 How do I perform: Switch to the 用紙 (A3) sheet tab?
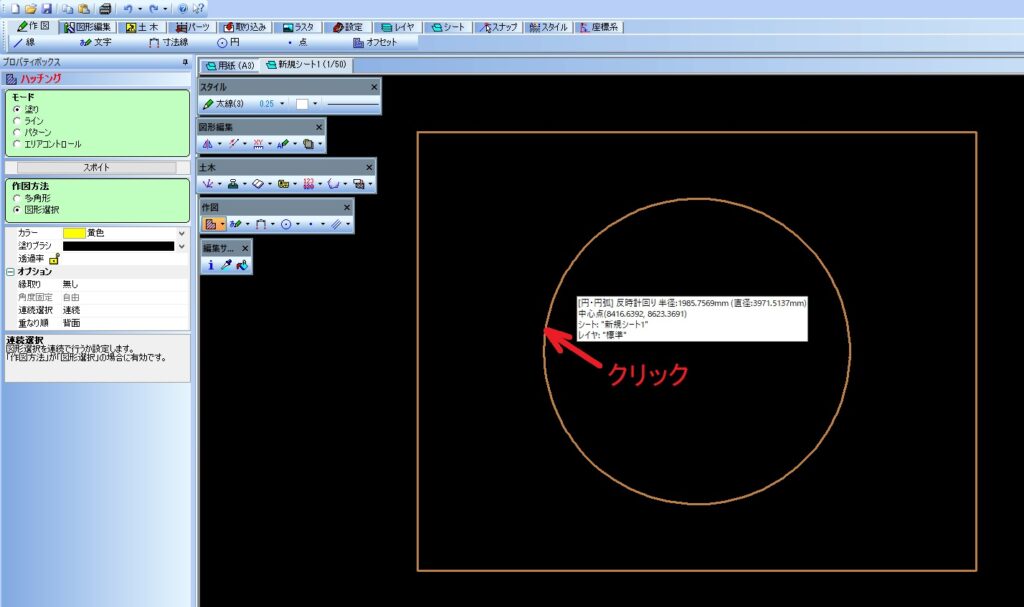231,65
